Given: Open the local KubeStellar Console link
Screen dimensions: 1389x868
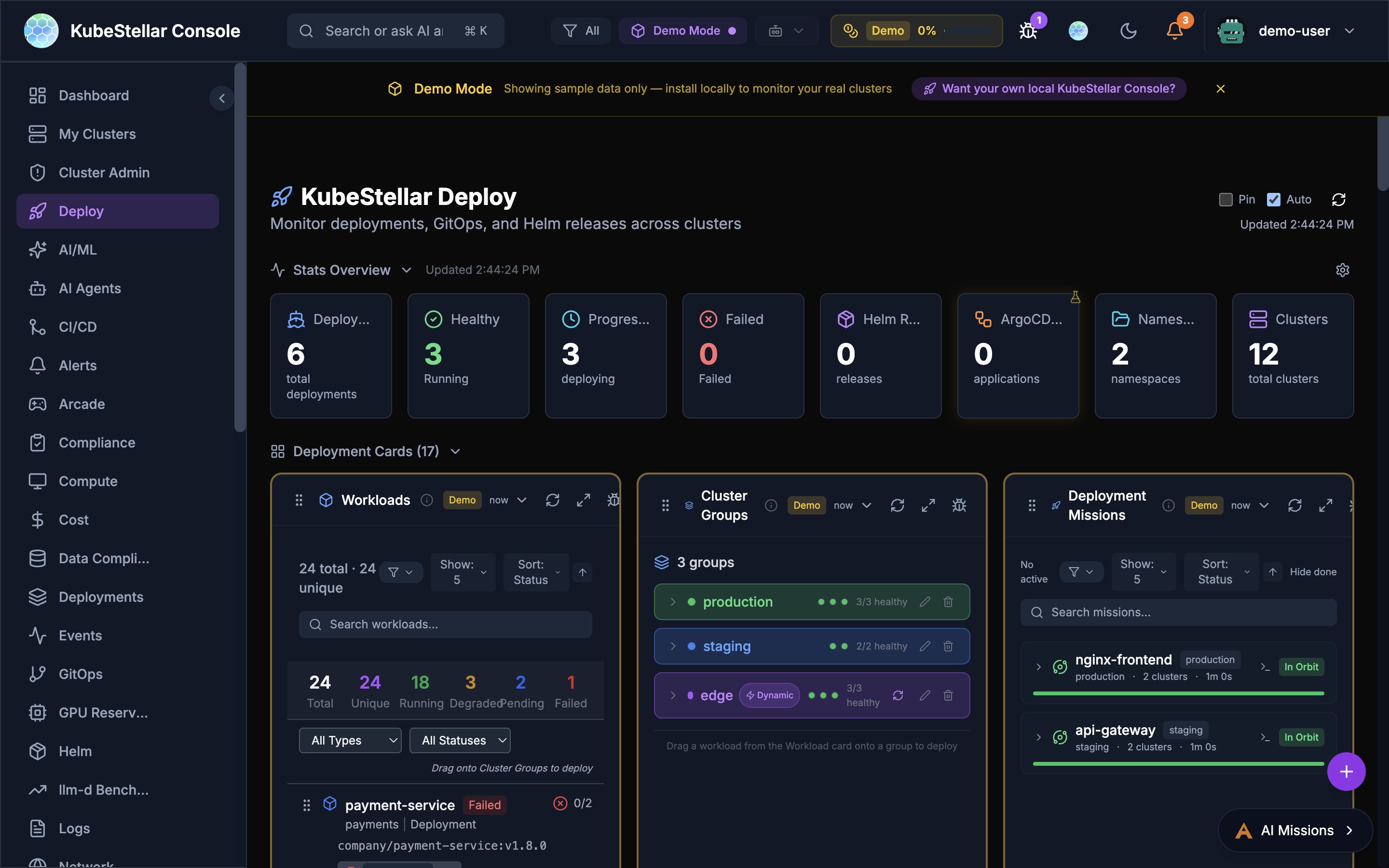Looking at the screenshot, I should click(1048, 88).
